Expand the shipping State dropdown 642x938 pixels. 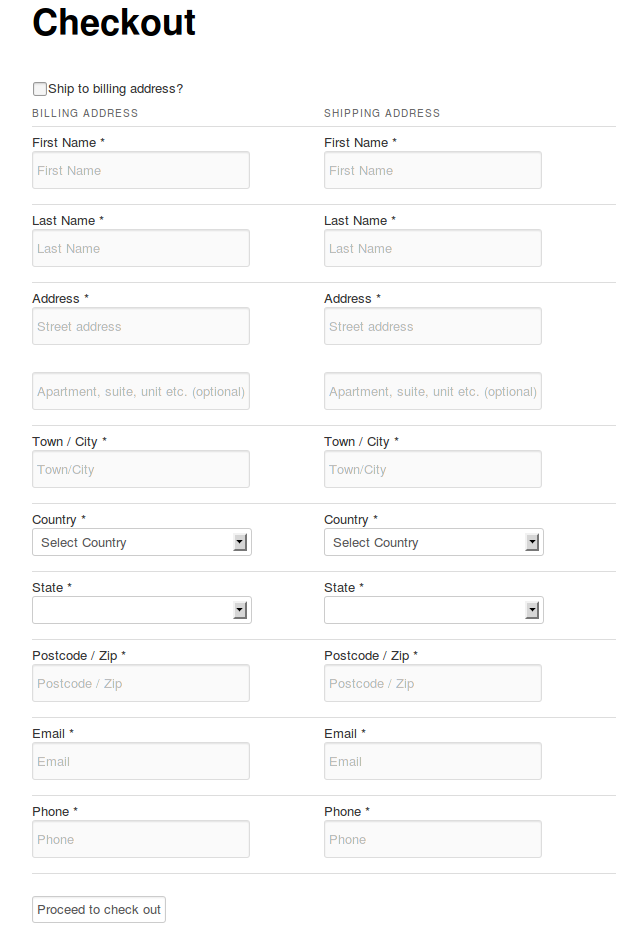click(432, 610)
